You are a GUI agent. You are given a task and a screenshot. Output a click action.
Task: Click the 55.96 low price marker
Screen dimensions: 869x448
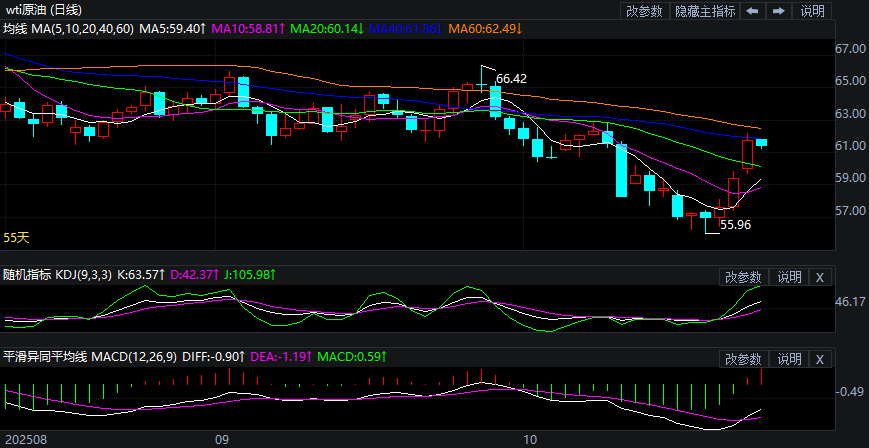coord(735,226)
